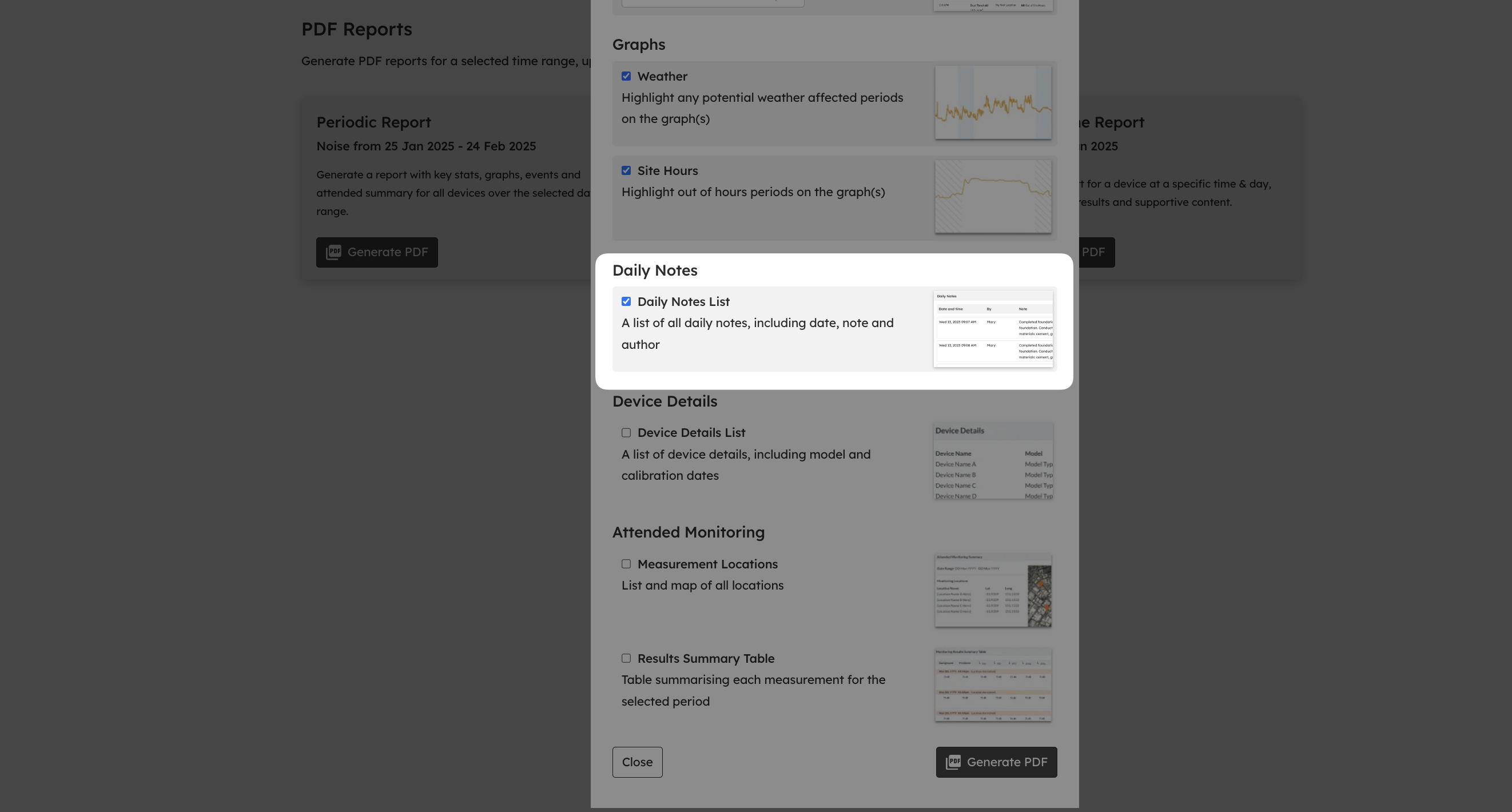Click the Results Summary Table label text

point(706,659)
